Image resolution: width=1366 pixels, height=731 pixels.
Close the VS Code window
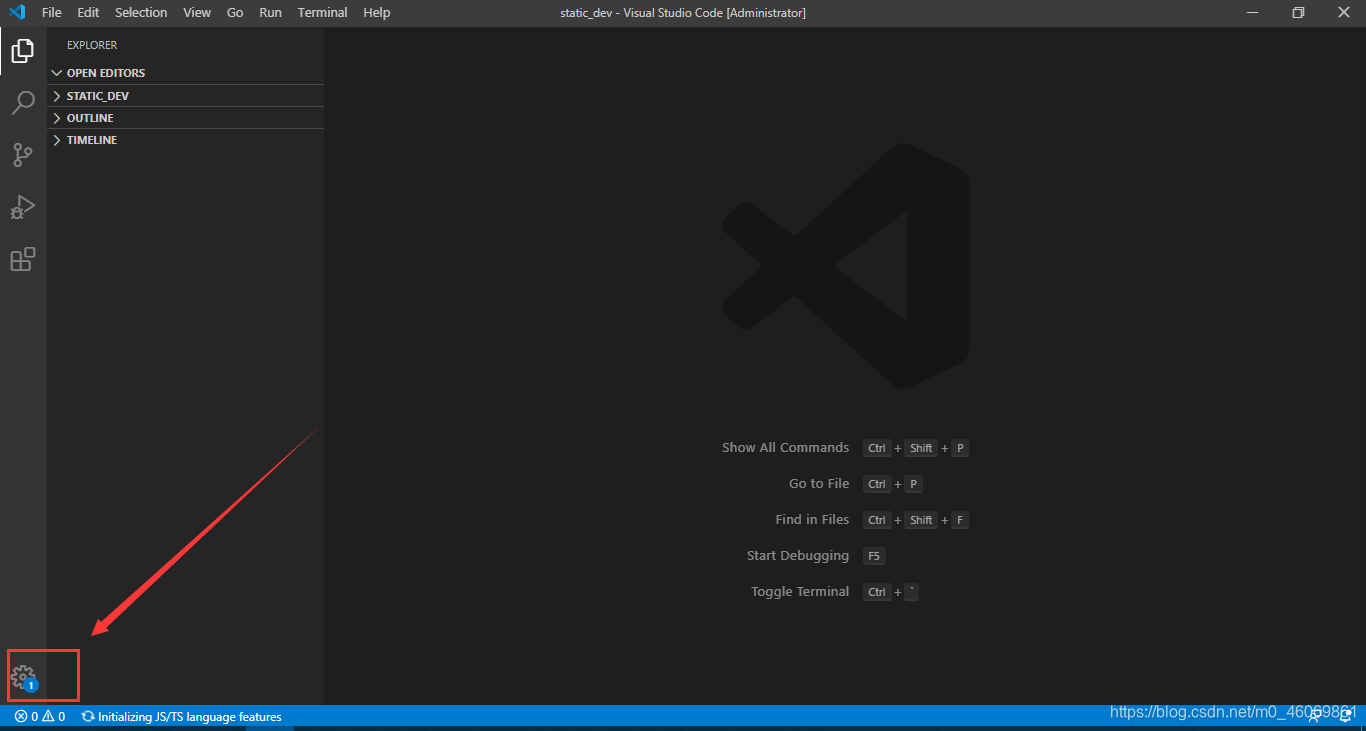point(1344,13)
